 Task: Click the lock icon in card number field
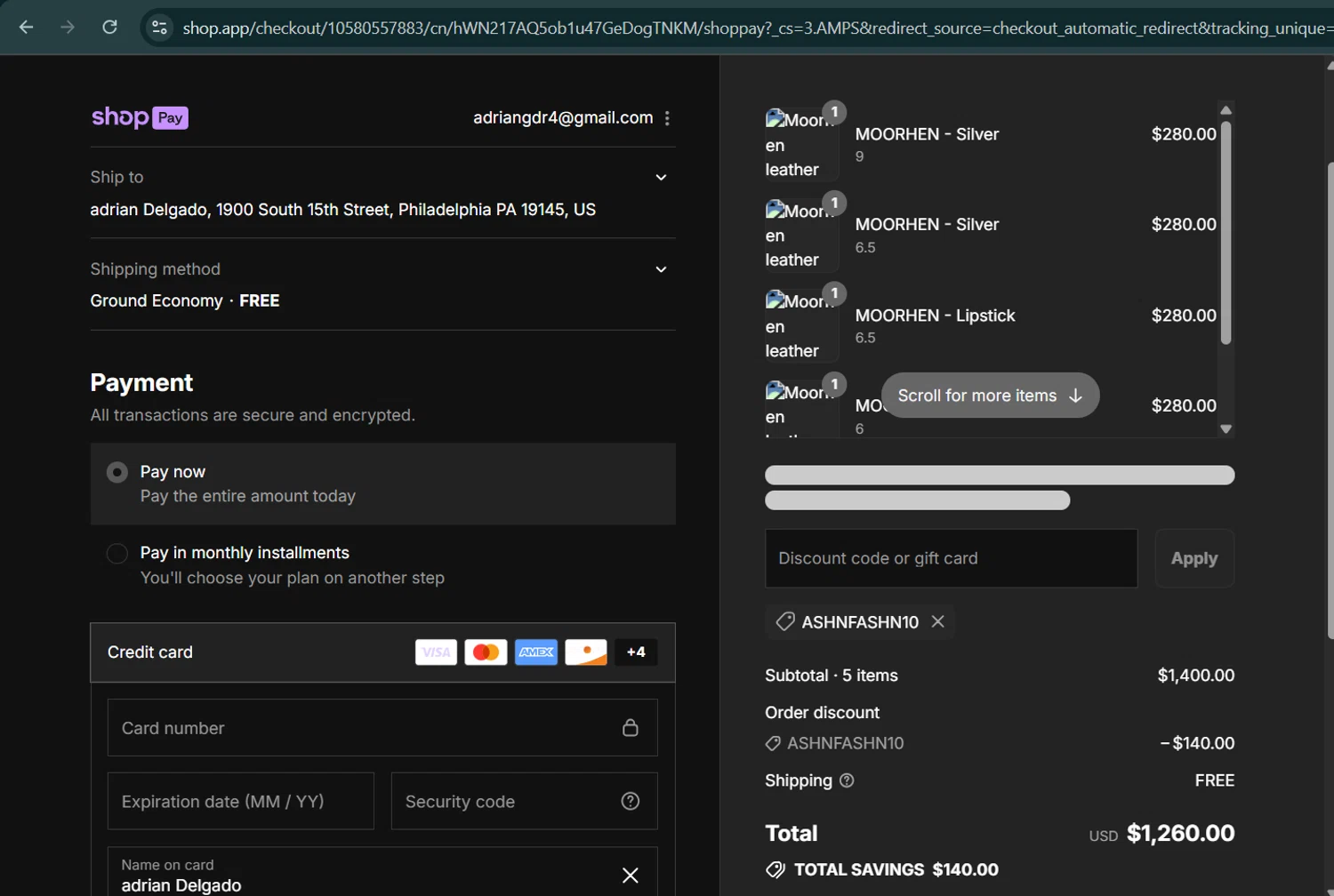point(631,728)
